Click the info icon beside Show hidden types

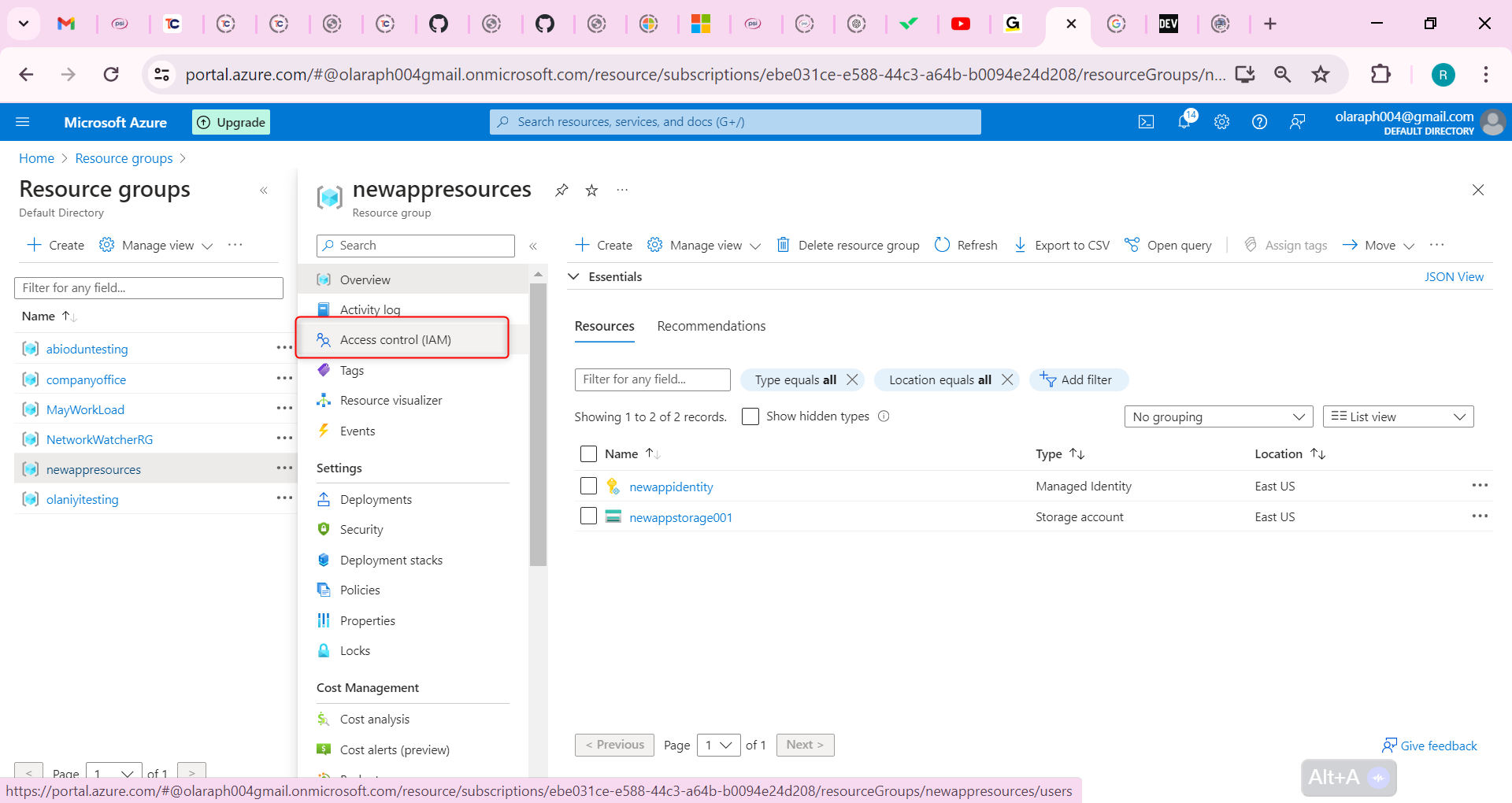coord(884,416)
